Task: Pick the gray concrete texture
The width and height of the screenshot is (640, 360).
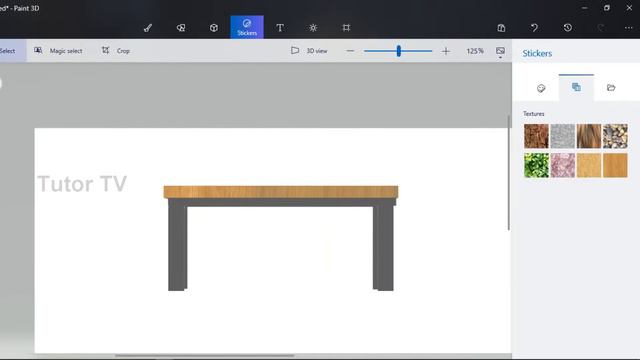Action: [x=562, y=136]
